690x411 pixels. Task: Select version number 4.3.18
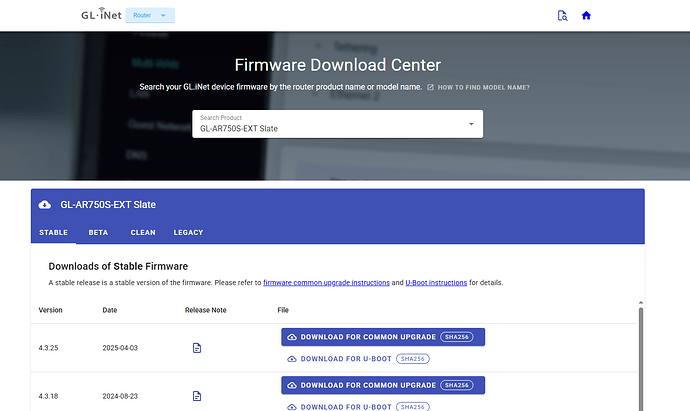48,396
